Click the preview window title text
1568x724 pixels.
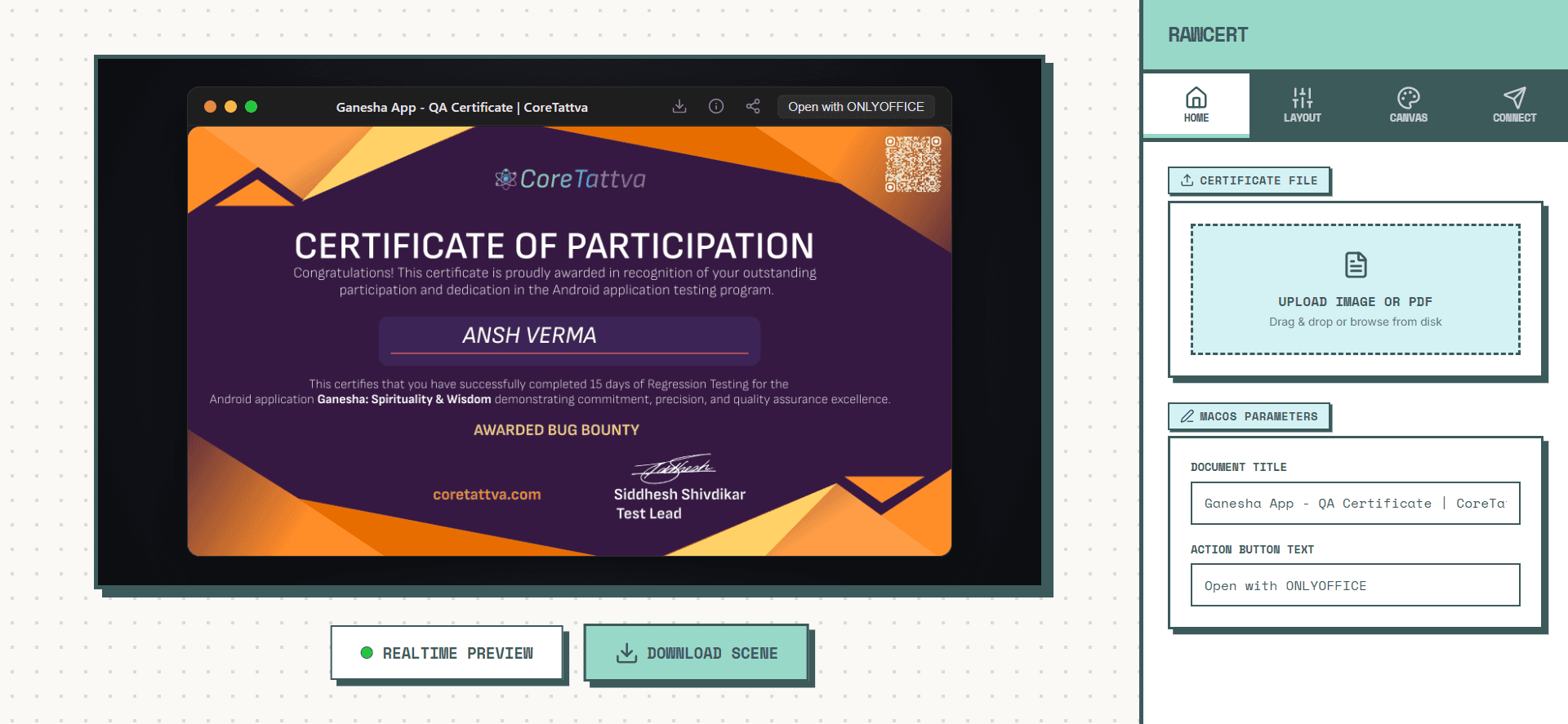coord(462,107)
